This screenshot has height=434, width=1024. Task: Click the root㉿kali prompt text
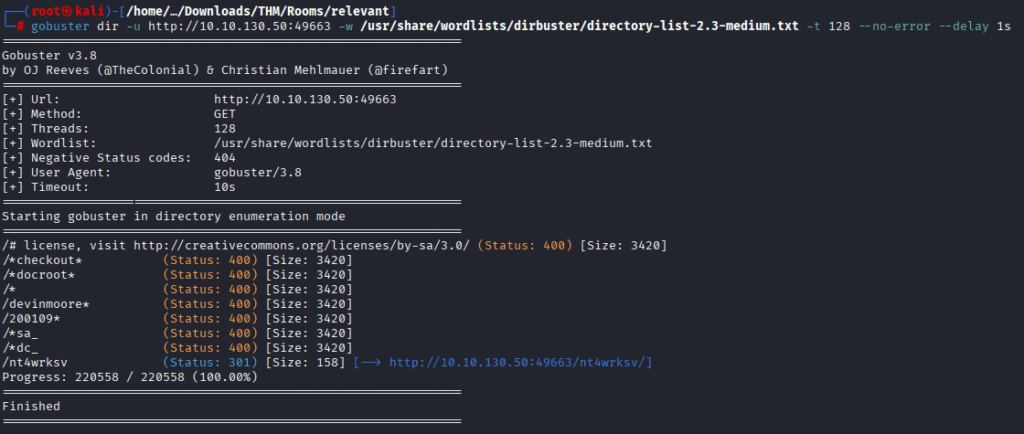[55, 9]
